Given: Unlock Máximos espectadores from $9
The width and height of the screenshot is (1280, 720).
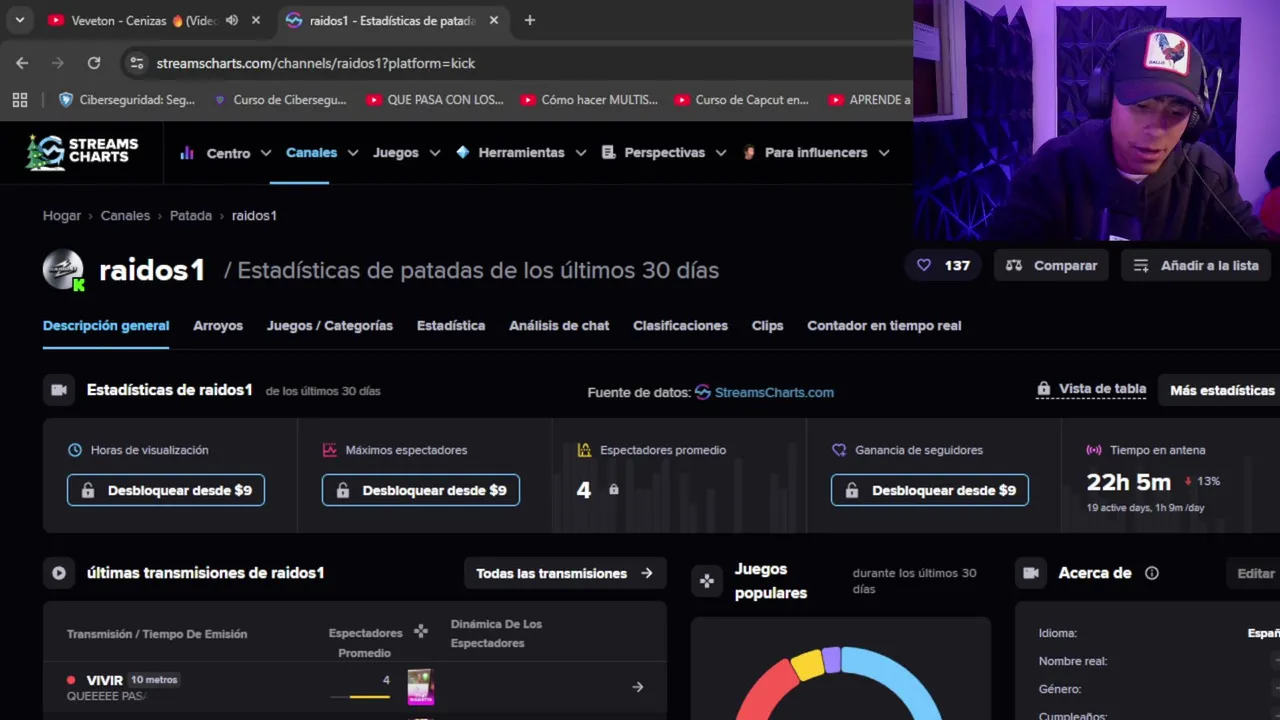Looking at the screenshot, I should point(421,490).
